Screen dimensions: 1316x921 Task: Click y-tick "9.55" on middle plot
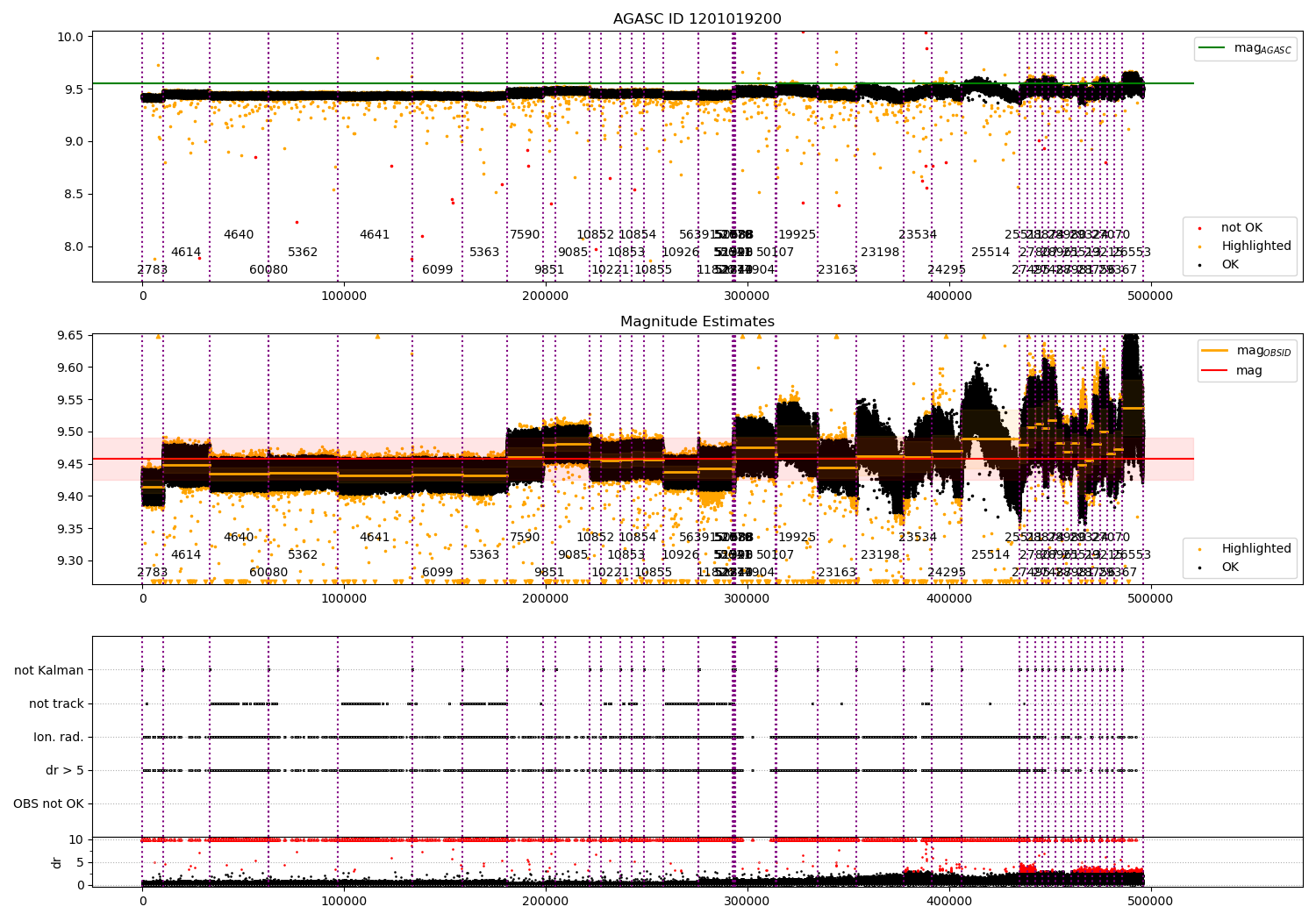point(70,400)
